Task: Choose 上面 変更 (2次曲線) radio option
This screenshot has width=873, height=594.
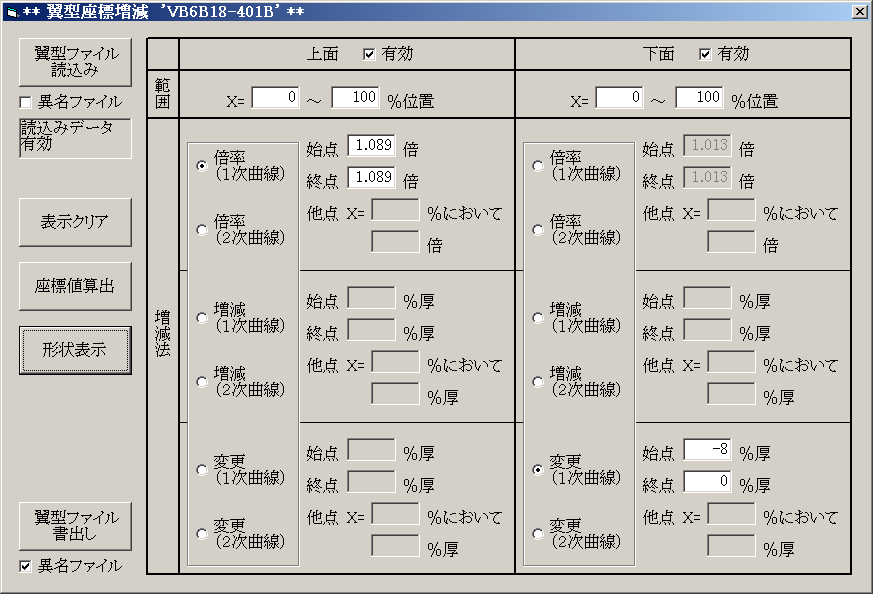Action: click(203, 534)
